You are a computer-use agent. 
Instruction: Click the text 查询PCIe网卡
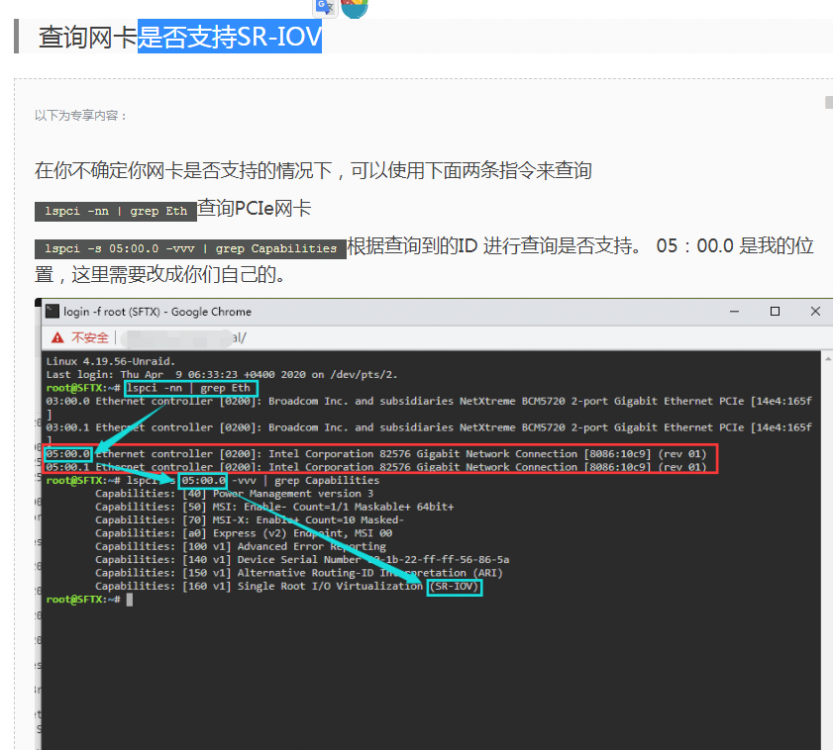click(x=254, y=208)
